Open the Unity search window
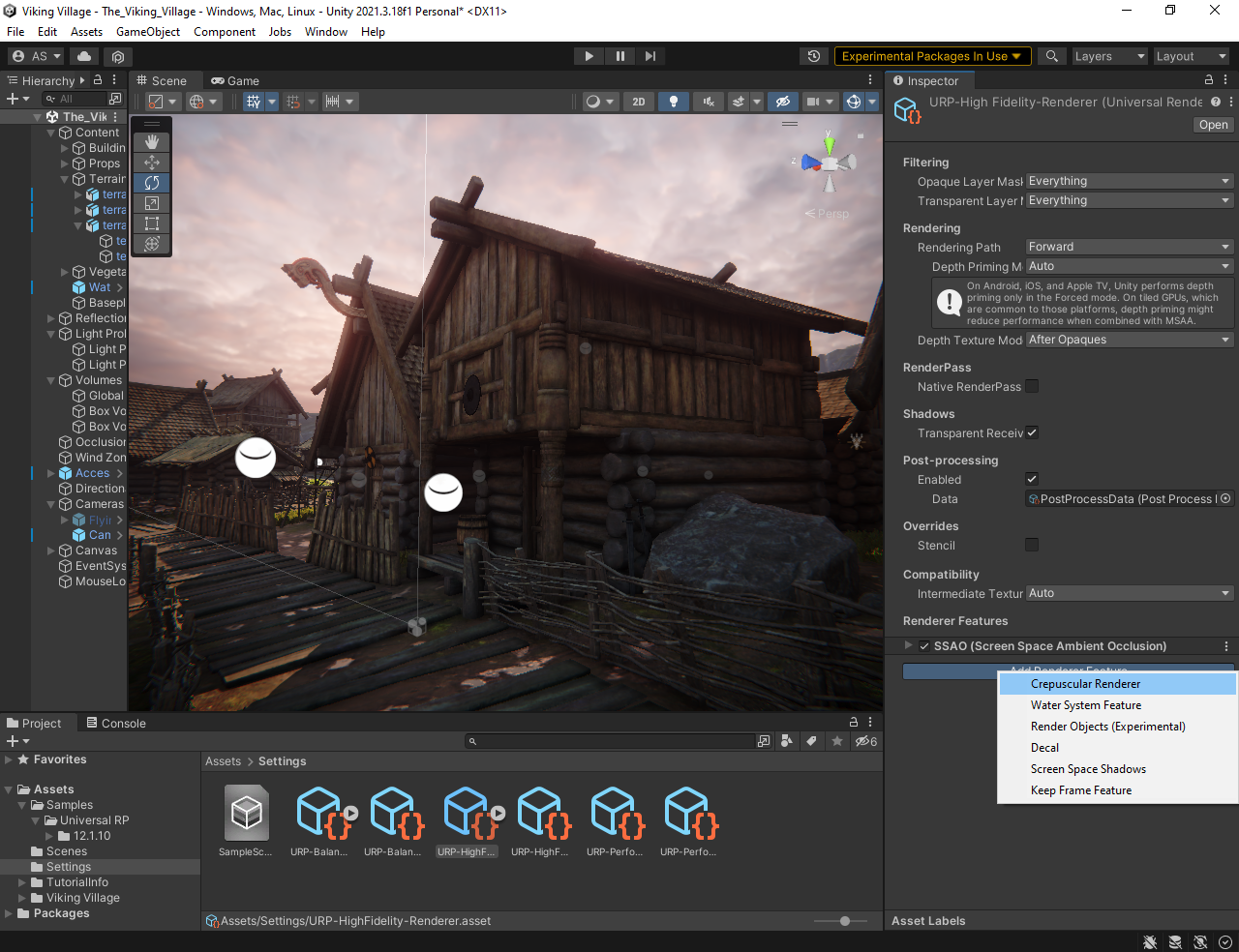The height and width of the screenshot is (952, 1239). 1051,55
